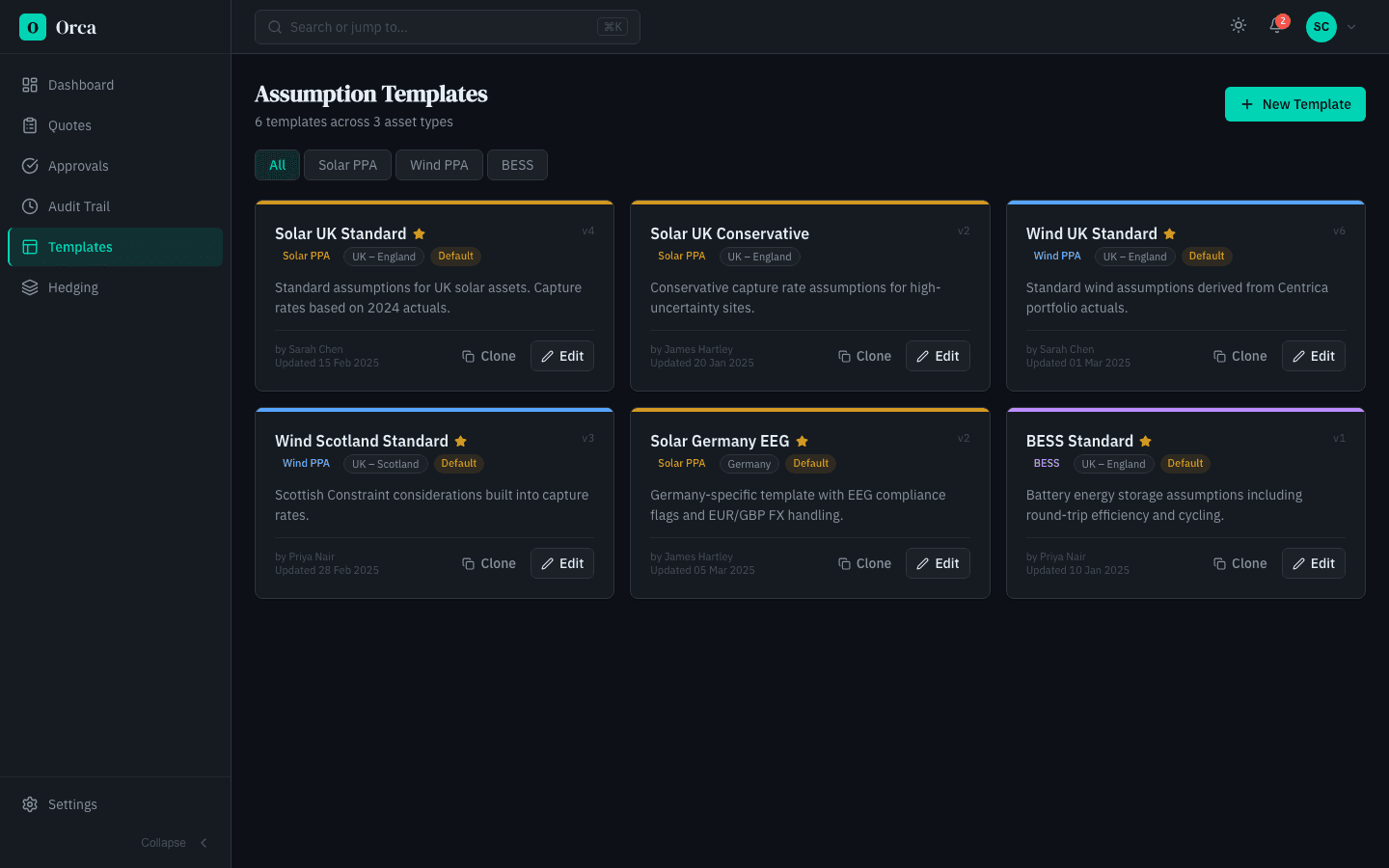
Task: Click the ⌘K shortcut badge
Action: [x=613, y=27]
